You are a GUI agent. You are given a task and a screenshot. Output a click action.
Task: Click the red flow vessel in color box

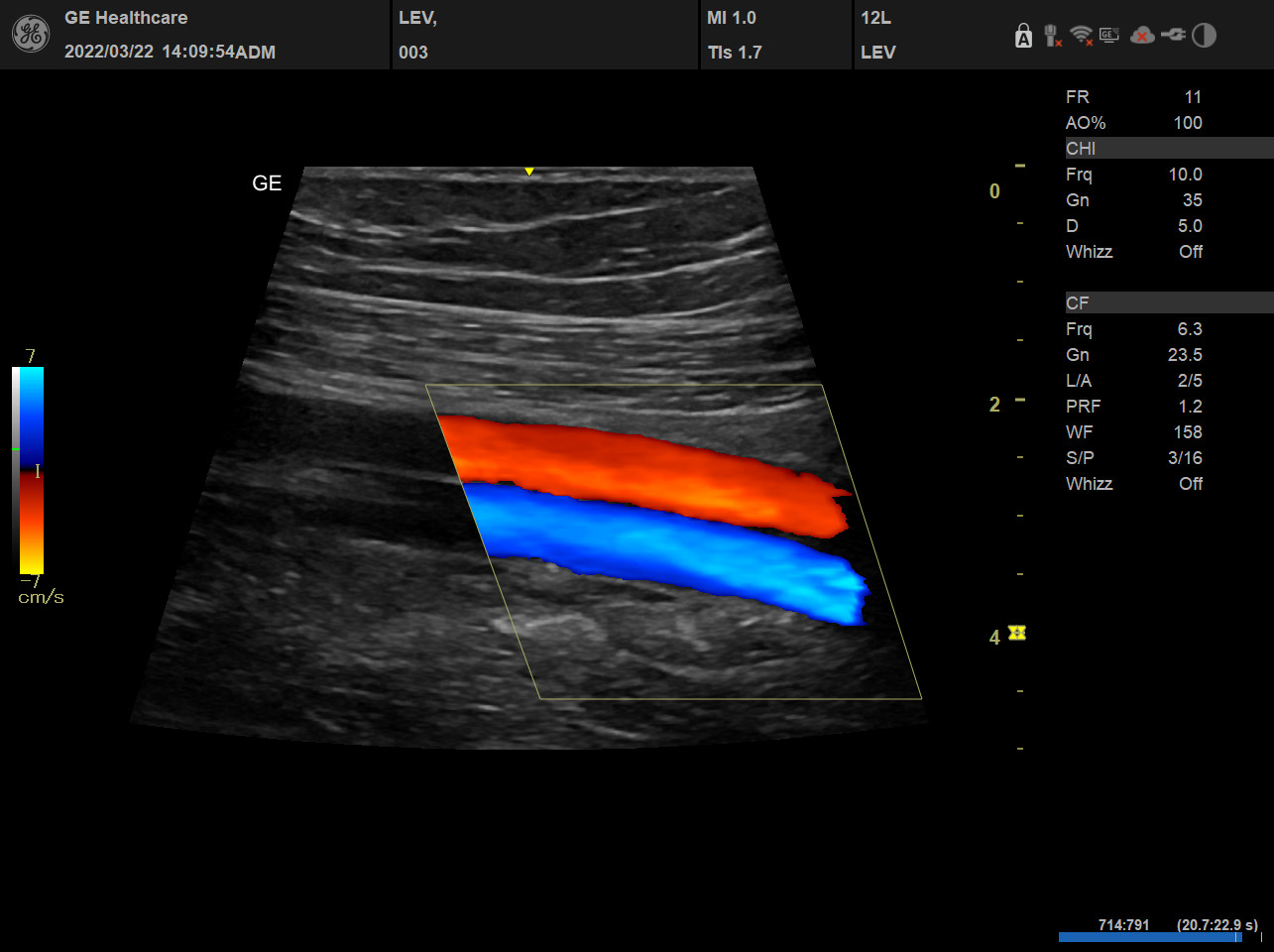tap(644, 473)
